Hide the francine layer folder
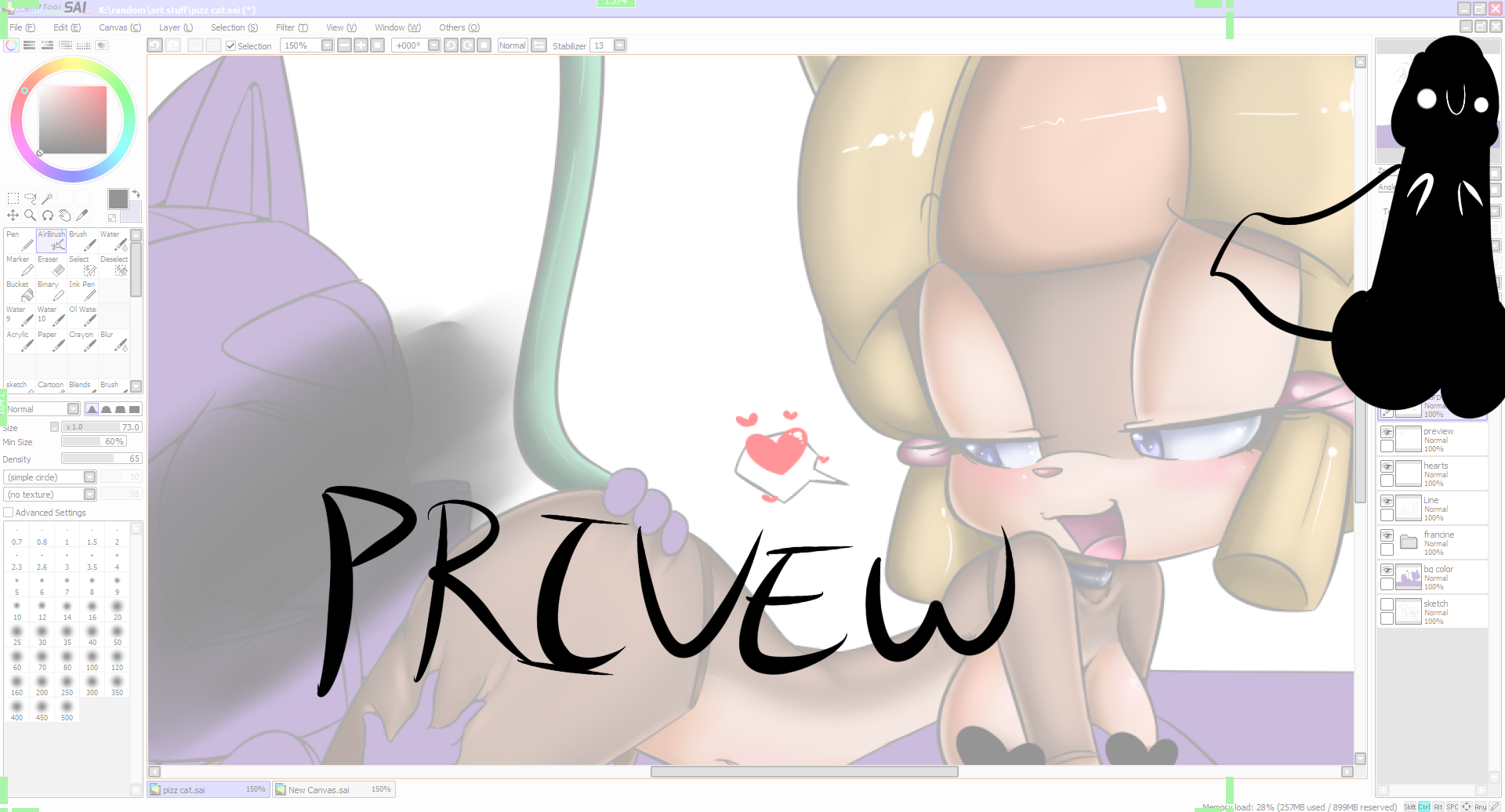This screenshot has width=1505, height=812. [1387, 535]
